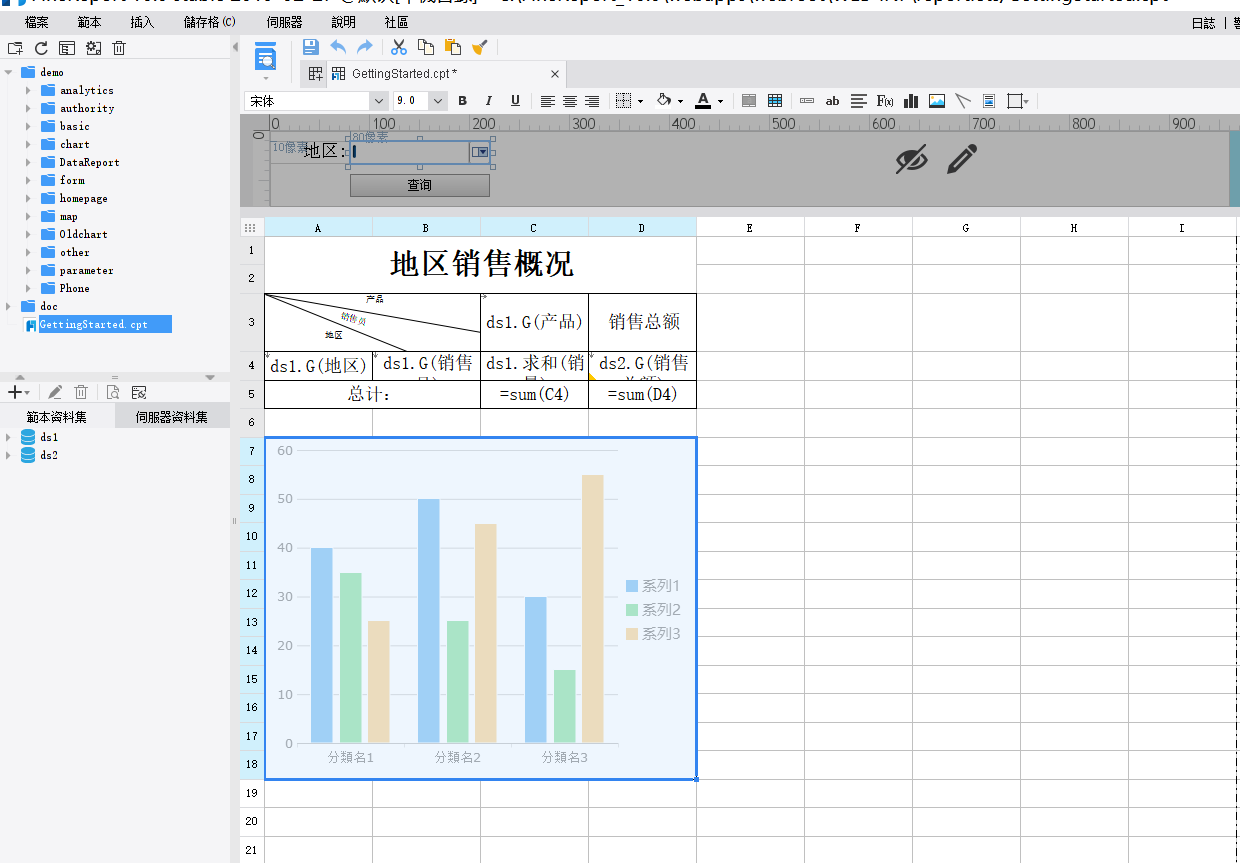
Task: Select the format painter brush
Action: pyautogui.click(x=480, y=46)
